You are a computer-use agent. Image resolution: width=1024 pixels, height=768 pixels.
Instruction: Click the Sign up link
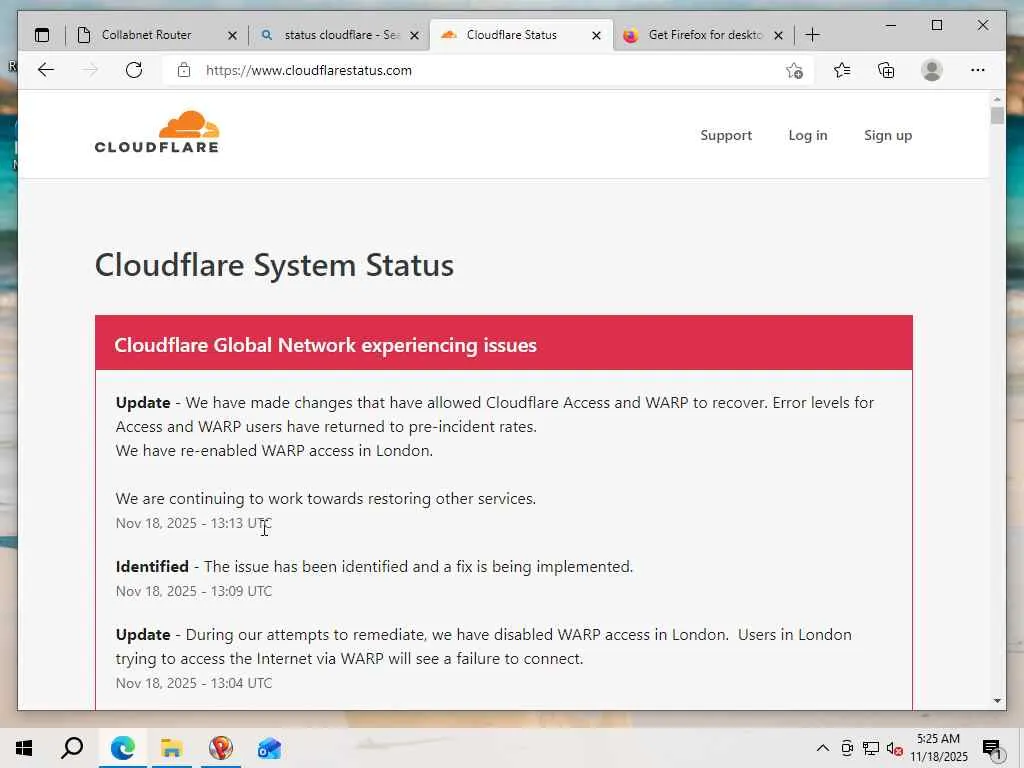pyautogui.click(x=888, y=135)
